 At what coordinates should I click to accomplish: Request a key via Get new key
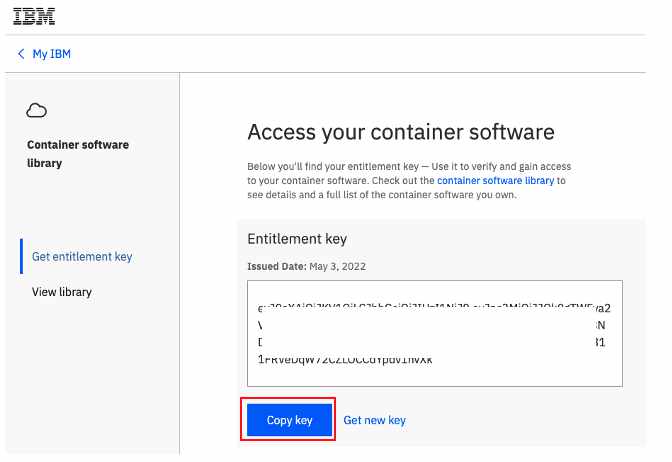click(375, 420)
